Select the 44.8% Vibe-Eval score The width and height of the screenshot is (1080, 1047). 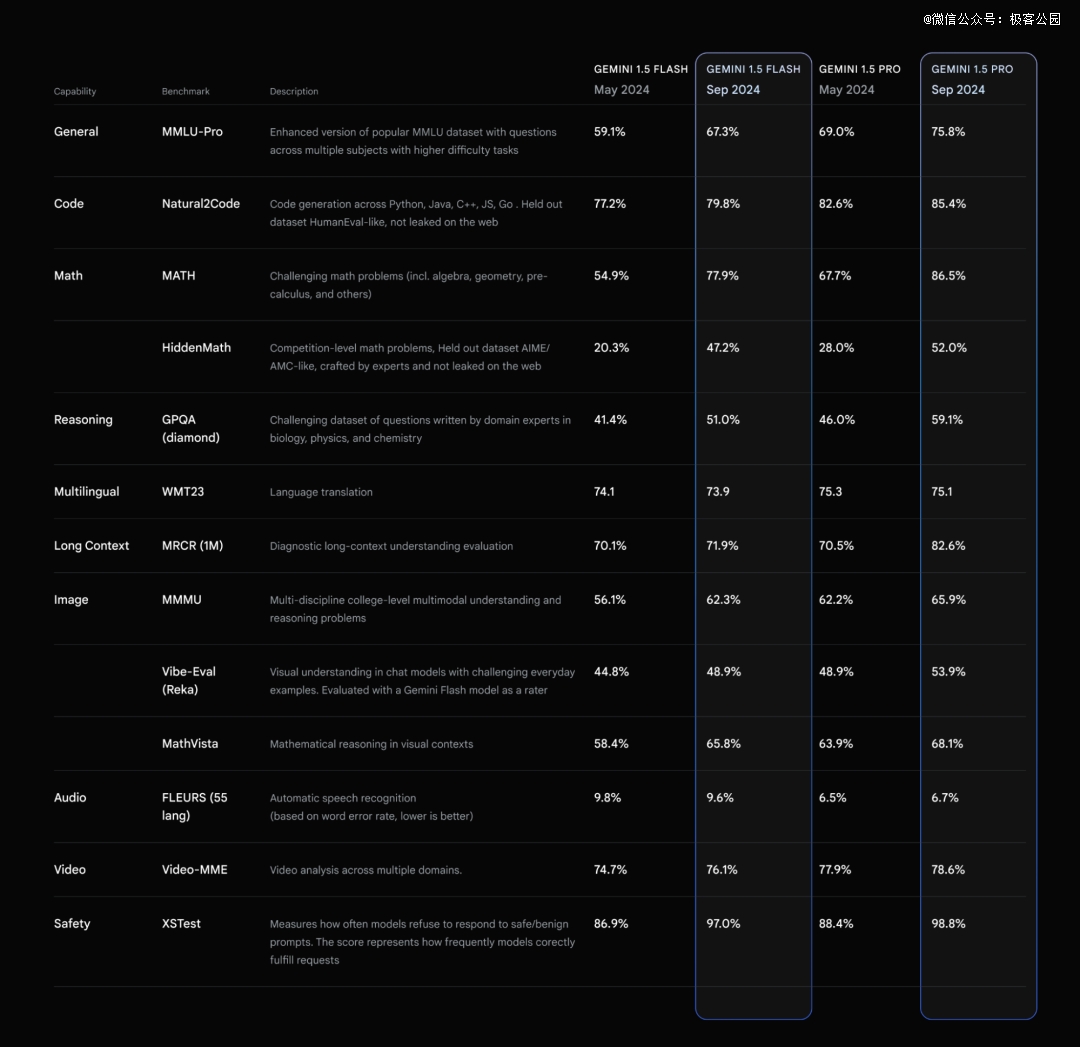click(611, 672)
